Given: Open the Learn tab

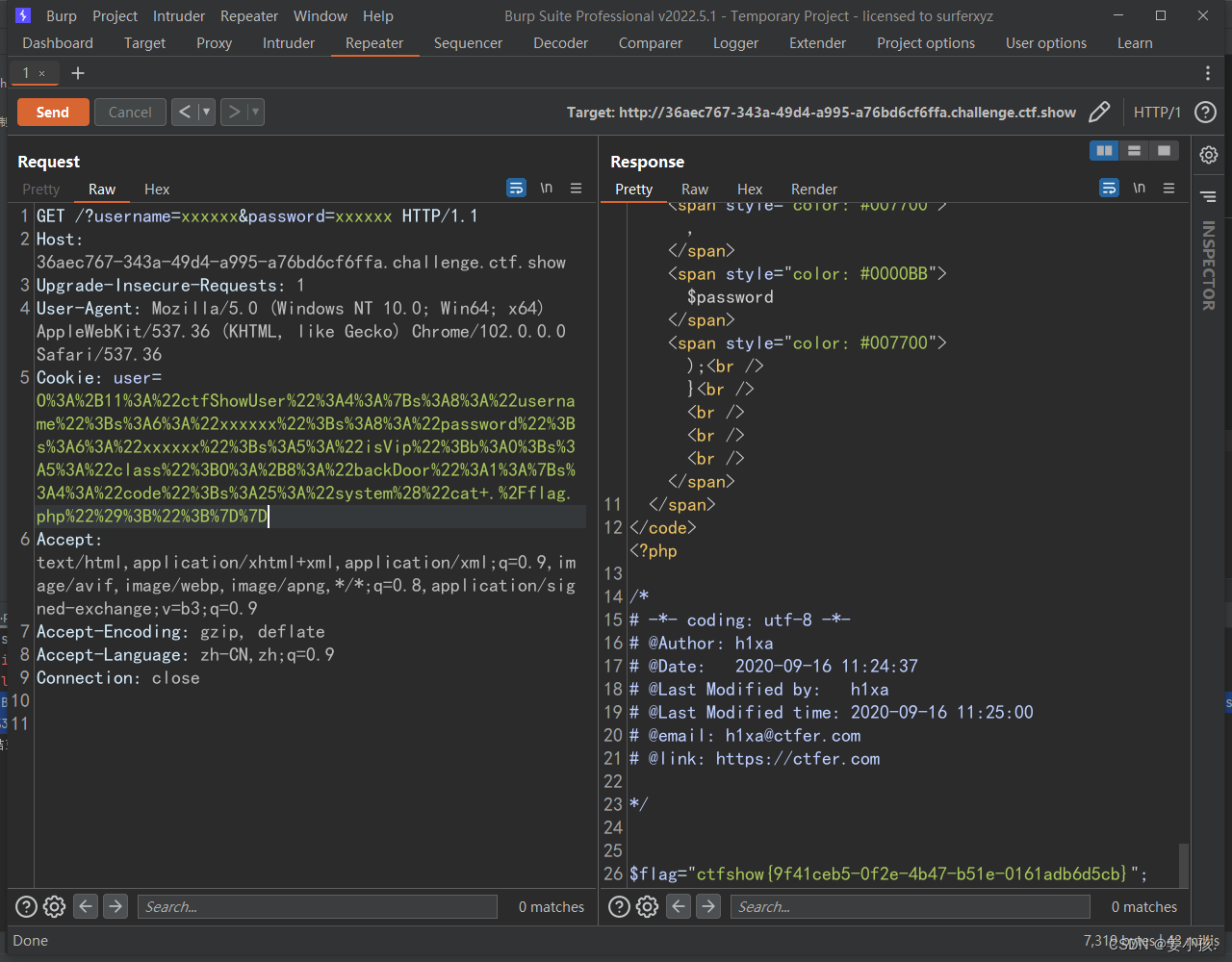Looking at the screenshot, I should (1135, 43).
